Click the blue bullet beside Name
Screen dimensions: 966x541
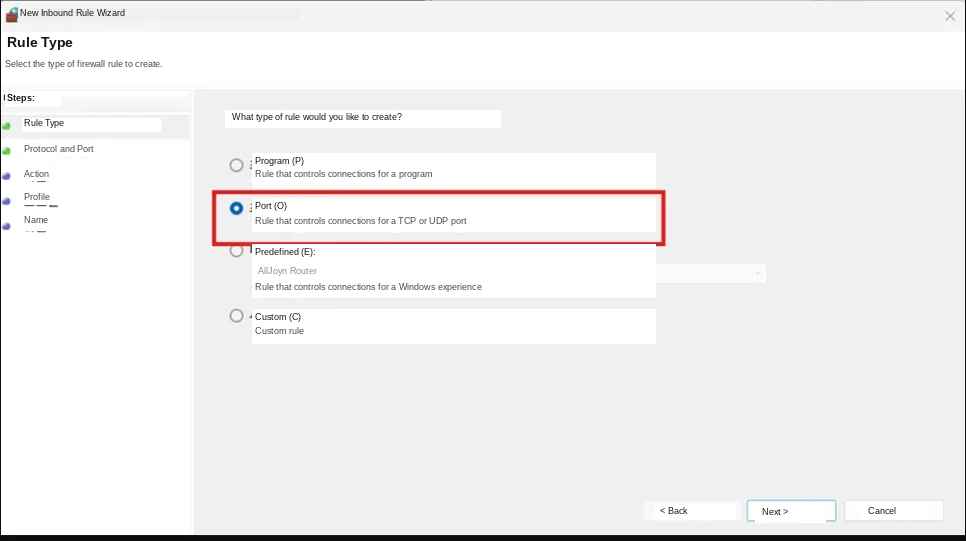(x=7, y=226)
